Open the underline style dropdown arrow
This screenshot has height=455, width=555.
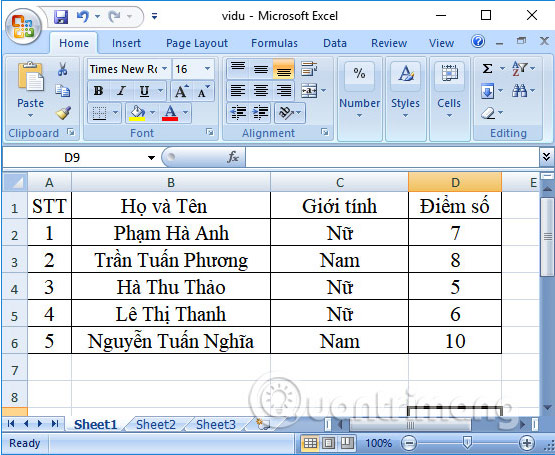point(160,91)
